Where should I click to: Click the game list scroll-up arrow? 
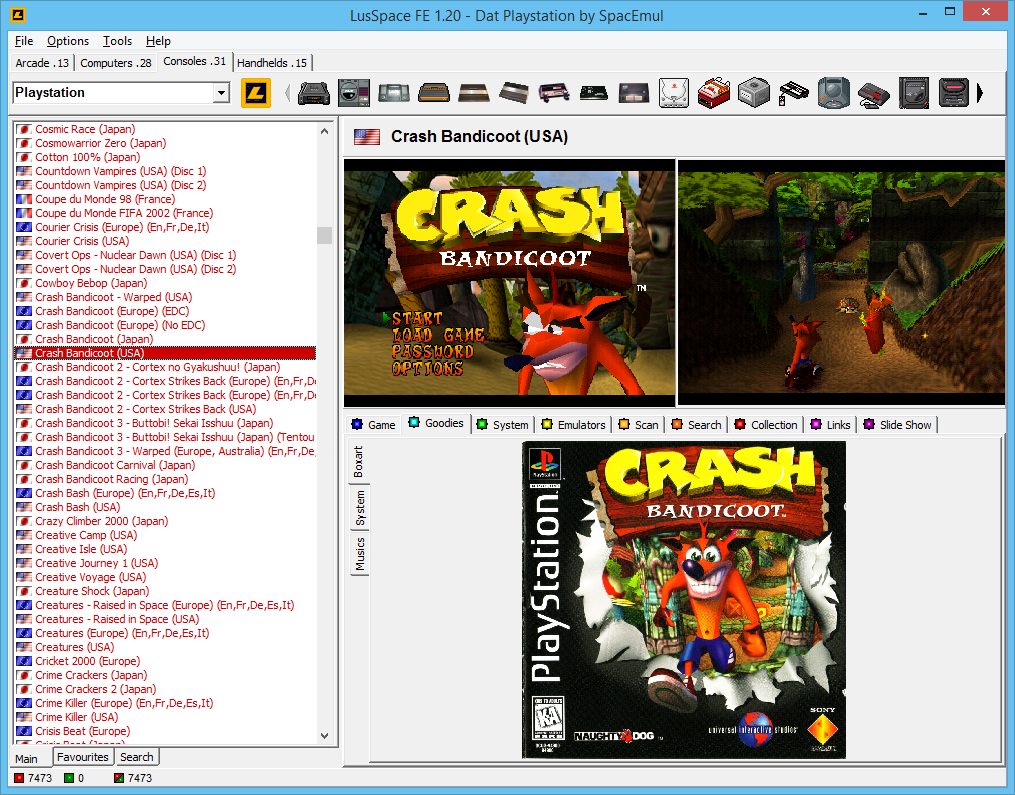pos(324,131)
